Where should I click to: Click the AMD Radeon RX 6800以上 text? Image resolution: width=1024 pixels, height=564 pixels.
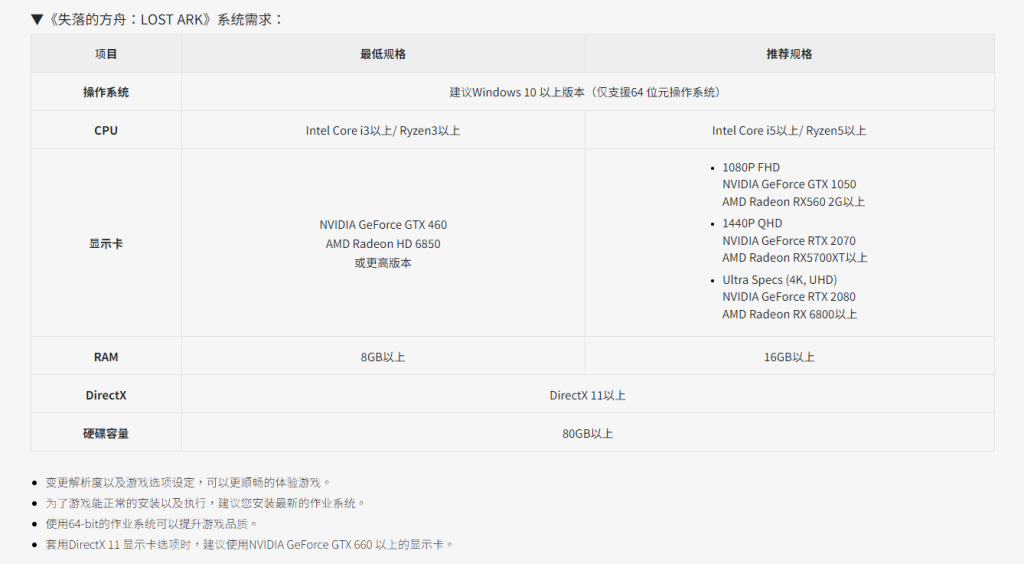(790, 315)
